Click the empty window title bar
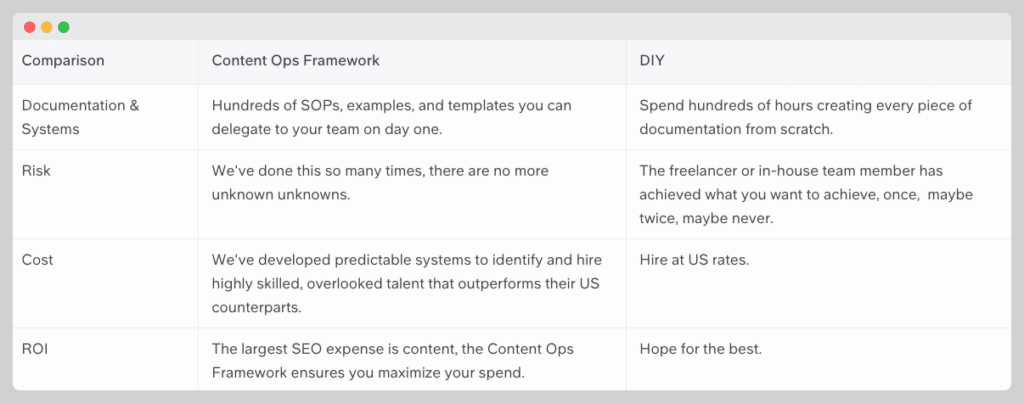 coord(536,27)
